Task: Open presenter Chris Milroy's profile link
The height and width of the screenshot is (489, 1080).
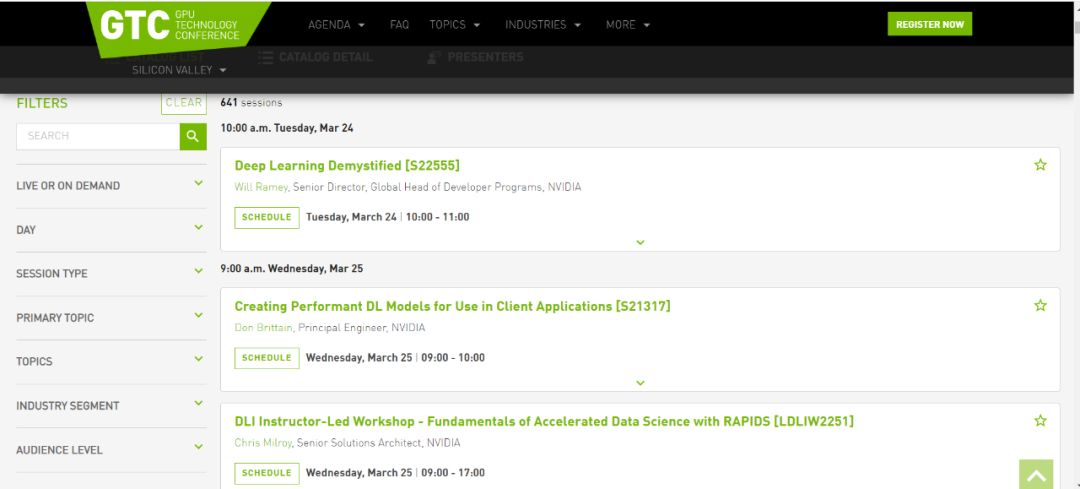Action: 264,443
